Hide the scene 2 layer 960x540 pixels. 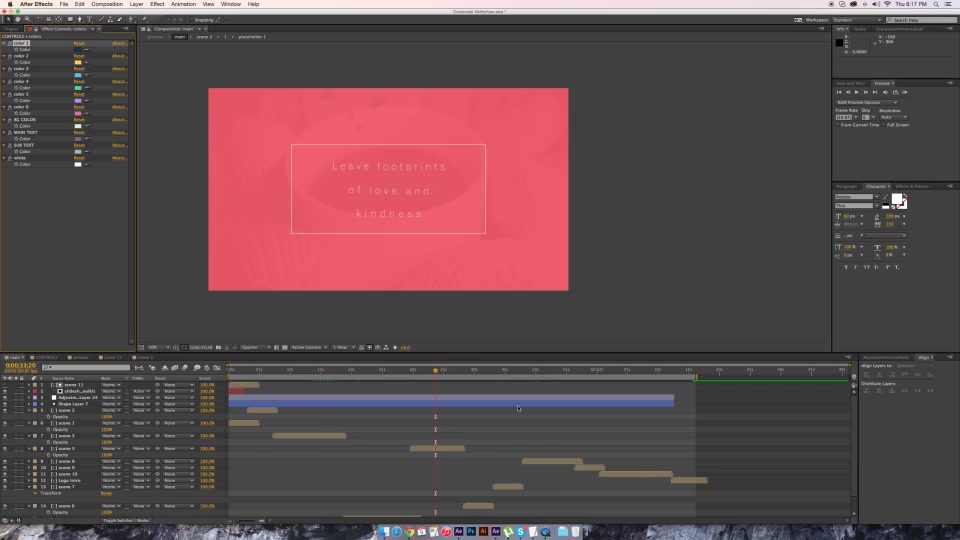5,410
